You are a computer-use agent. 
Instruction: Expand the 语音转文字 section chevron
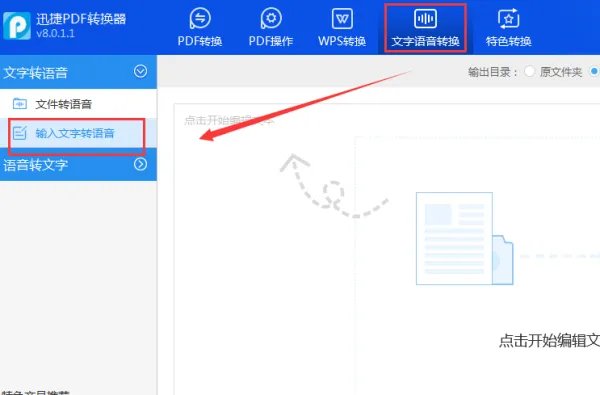tap(140, 164)
